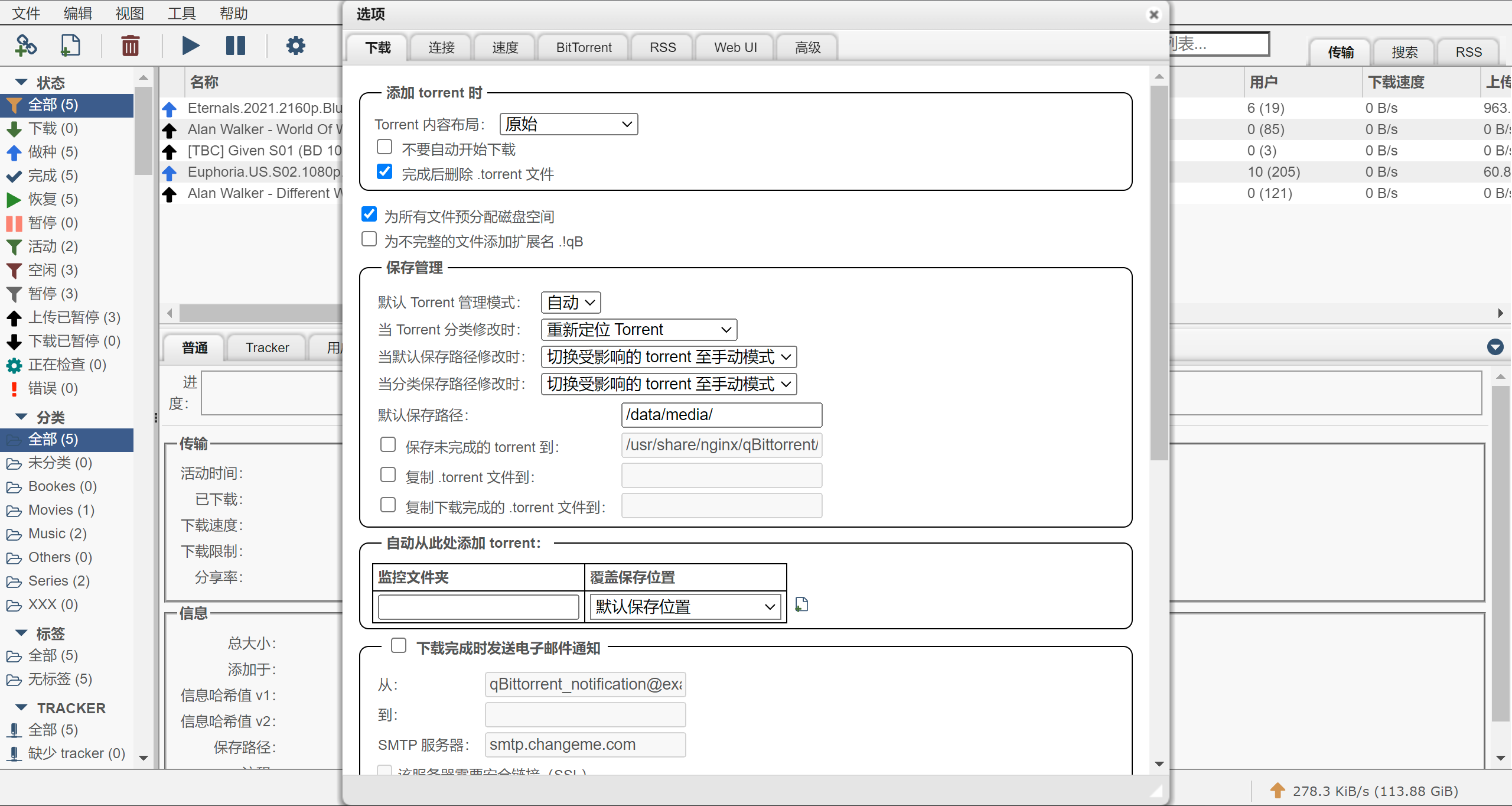Click the add torrent file icon
Viewport: 1512px width, 806px height.
(70, 45)
